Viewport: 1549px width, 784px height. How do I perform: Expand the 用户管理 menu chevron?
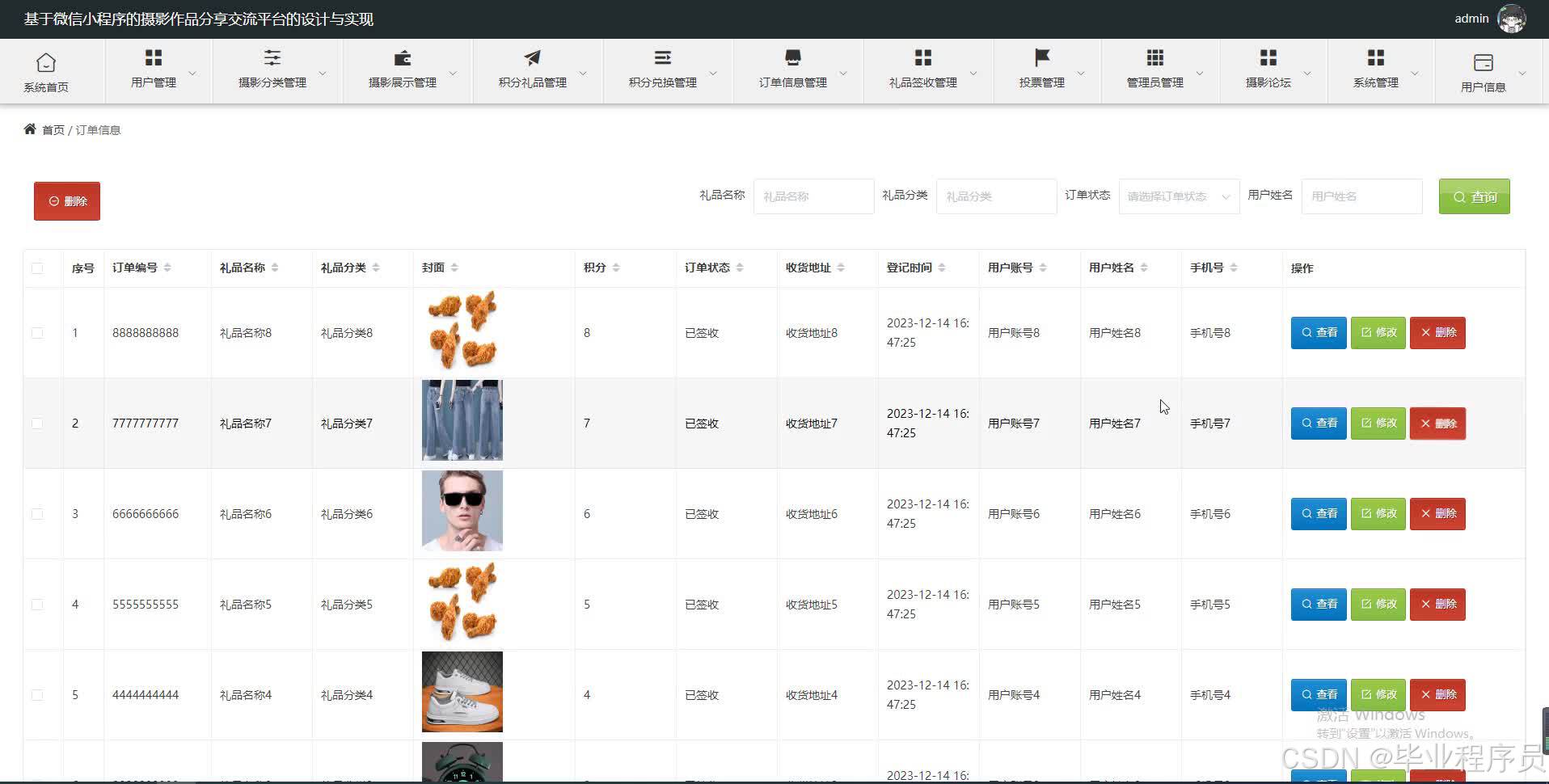pyautogui.click(x=192, y=73)
